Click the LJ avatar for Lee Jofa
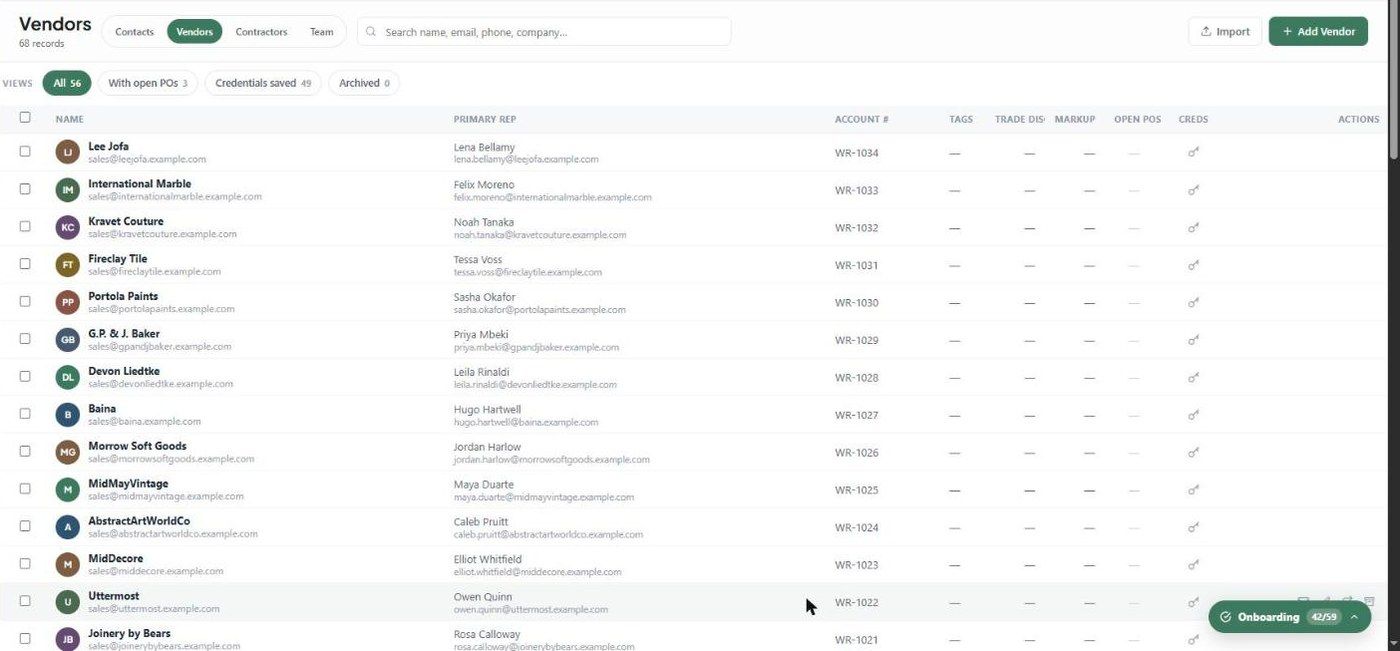 click(x=67, y=152)
